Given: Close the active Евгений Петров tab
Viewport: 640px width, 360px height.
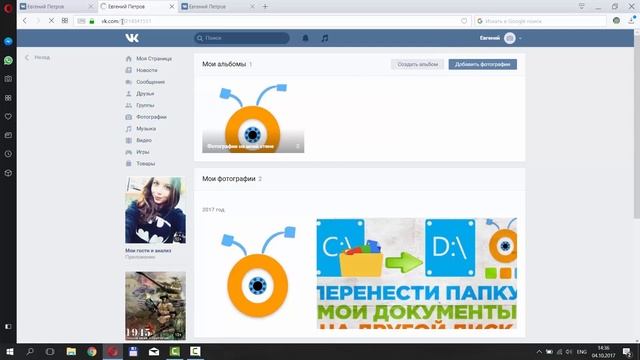Looking at the screenshot, I should click(x=172, y=7).
